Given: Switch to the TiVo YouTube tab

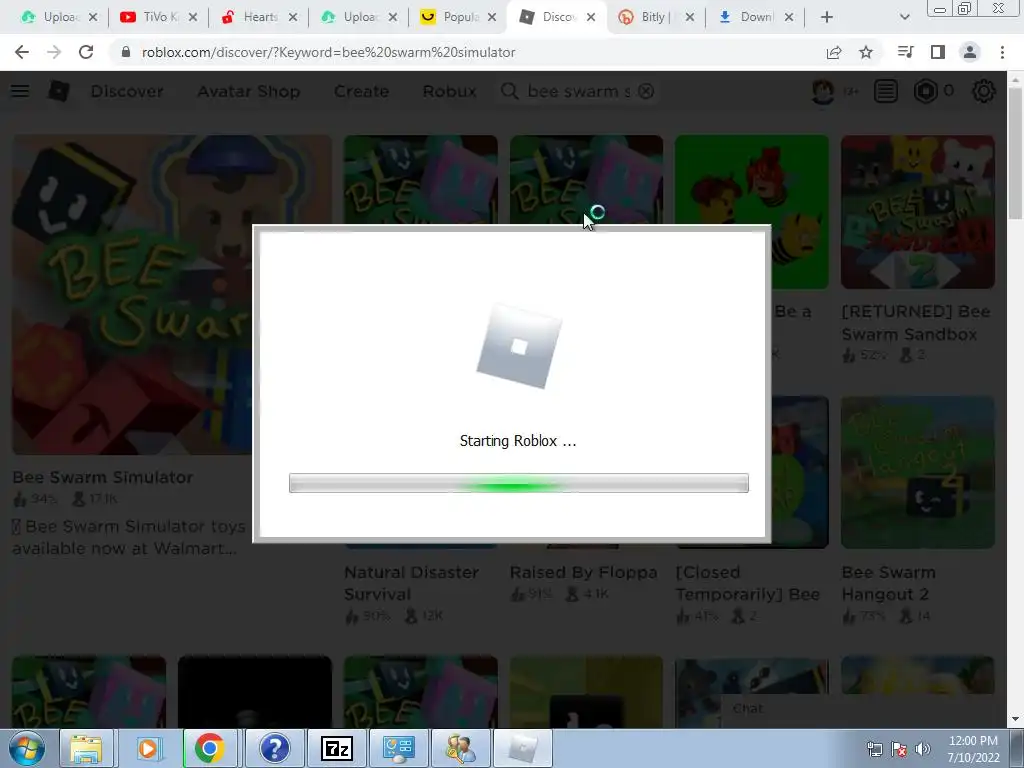Looking at the screenshot, I should [159, 17].
